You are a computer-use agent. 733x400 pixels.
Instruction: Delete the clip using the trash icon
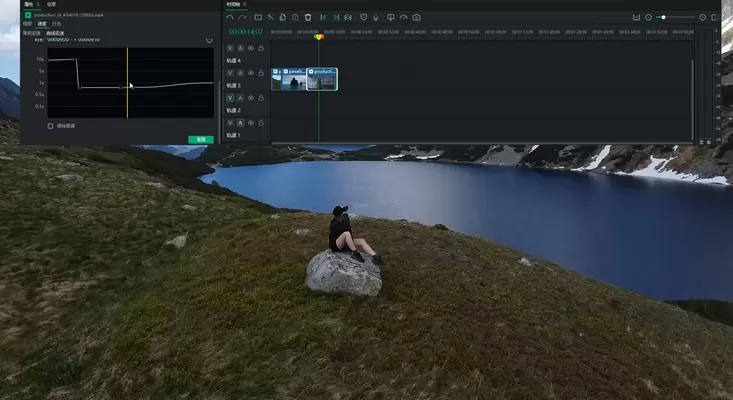pos(308,17)
